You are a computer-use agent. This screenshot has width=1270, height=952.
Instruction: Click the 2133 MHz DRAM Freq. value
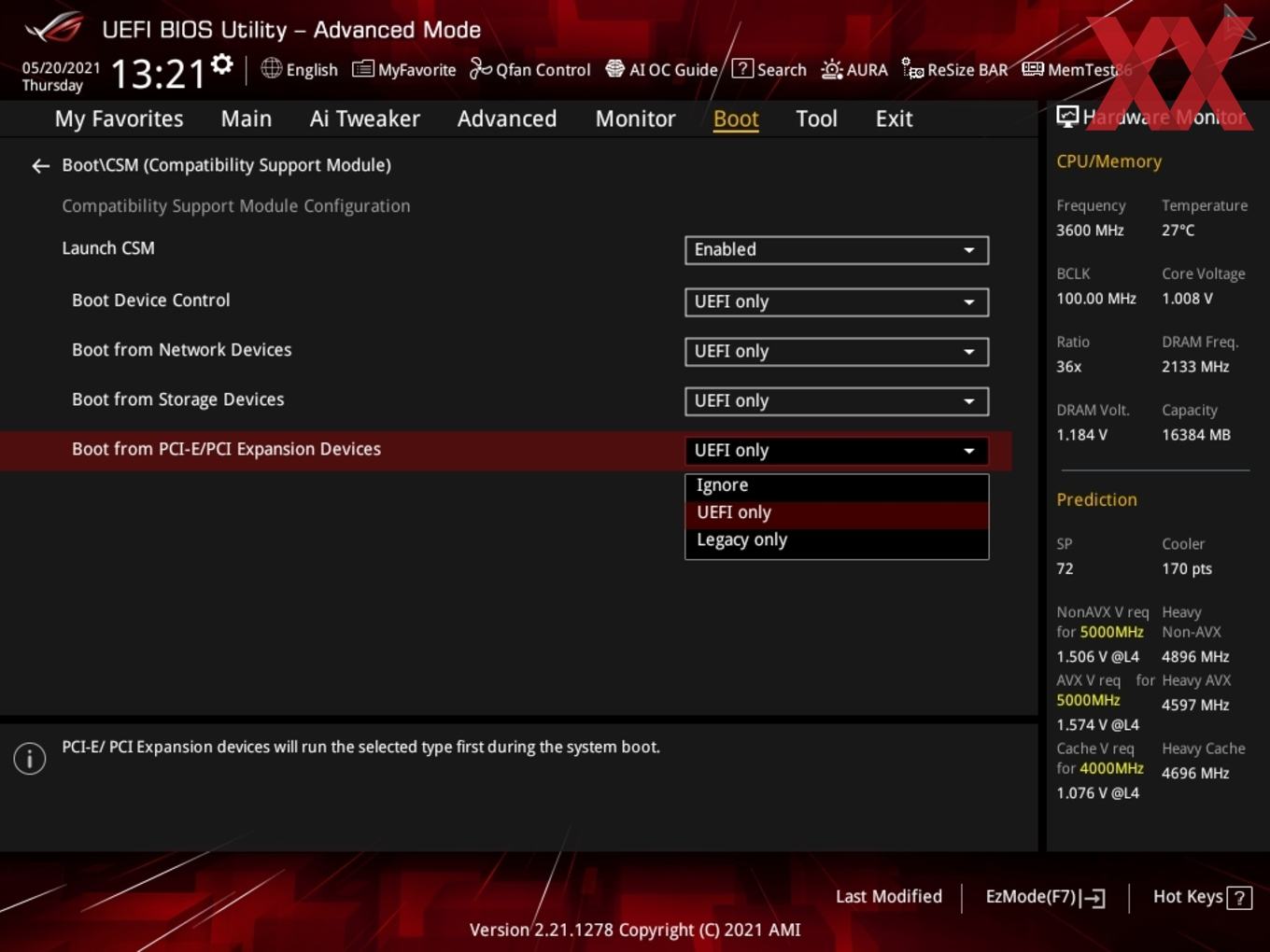point(1195,367)
